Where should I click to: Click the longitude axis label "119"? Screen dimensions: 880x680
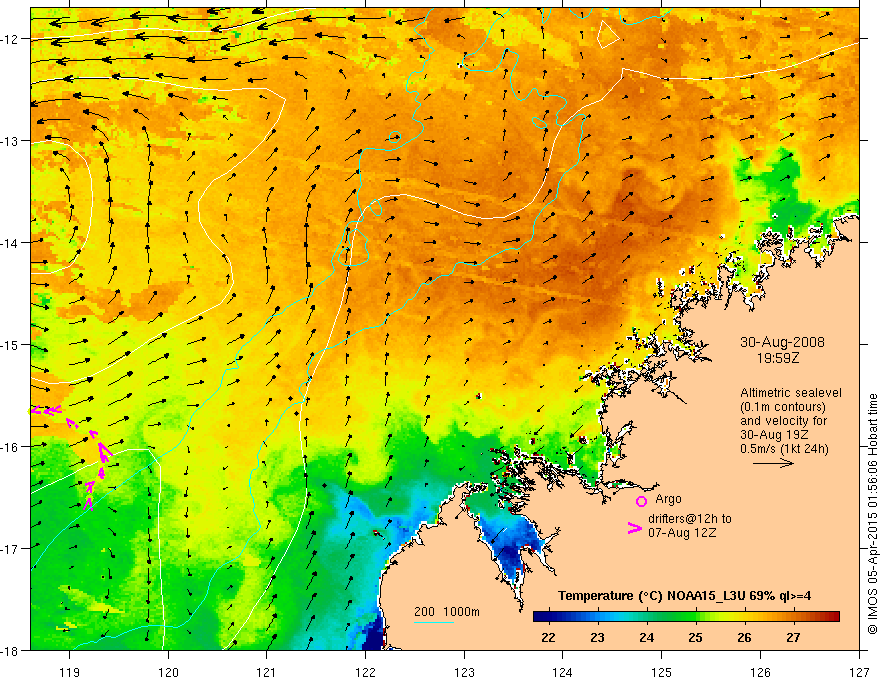pos(70,672)
